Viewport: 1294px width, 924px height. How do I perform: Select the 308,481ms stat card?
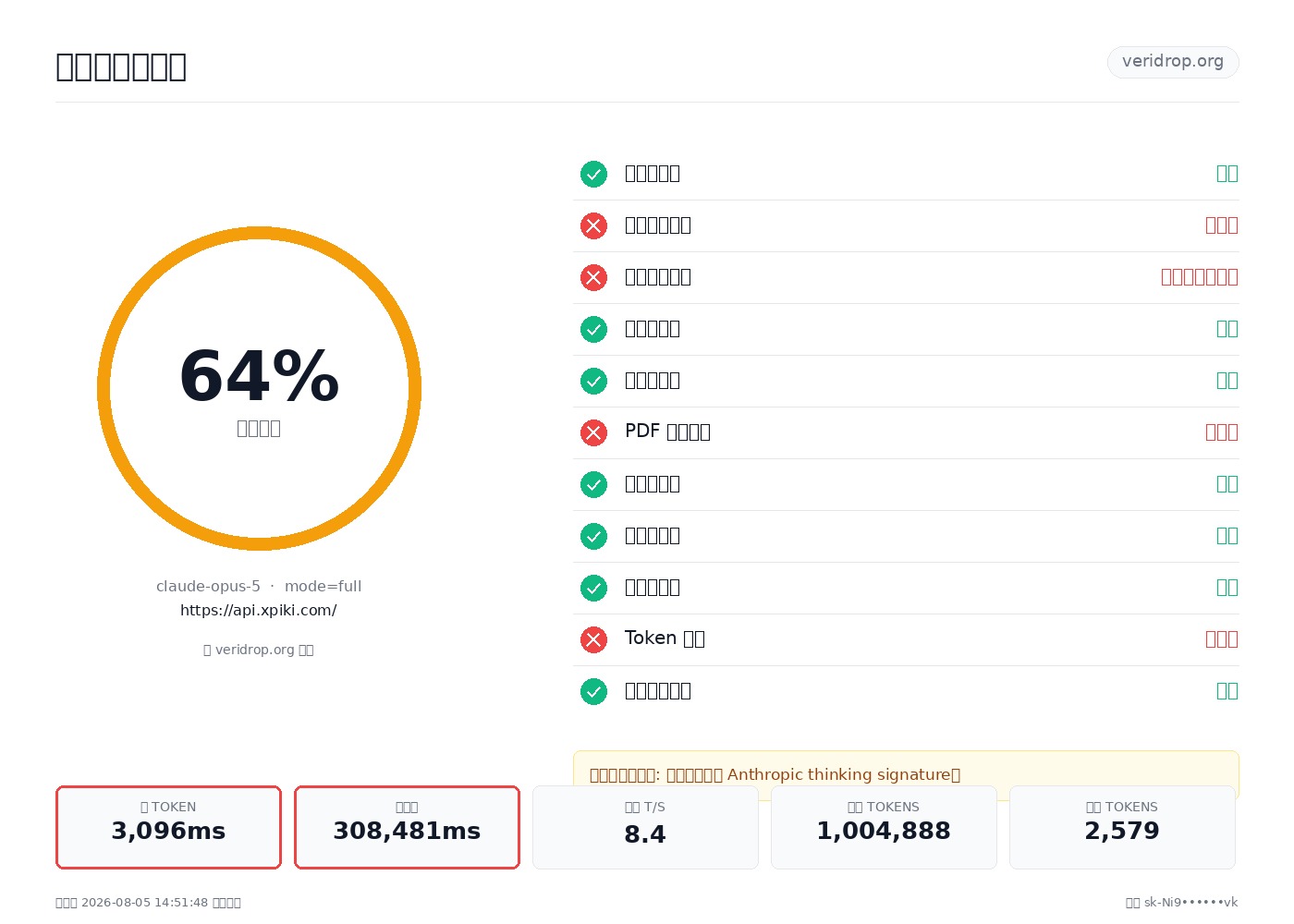tap(407, 827)
